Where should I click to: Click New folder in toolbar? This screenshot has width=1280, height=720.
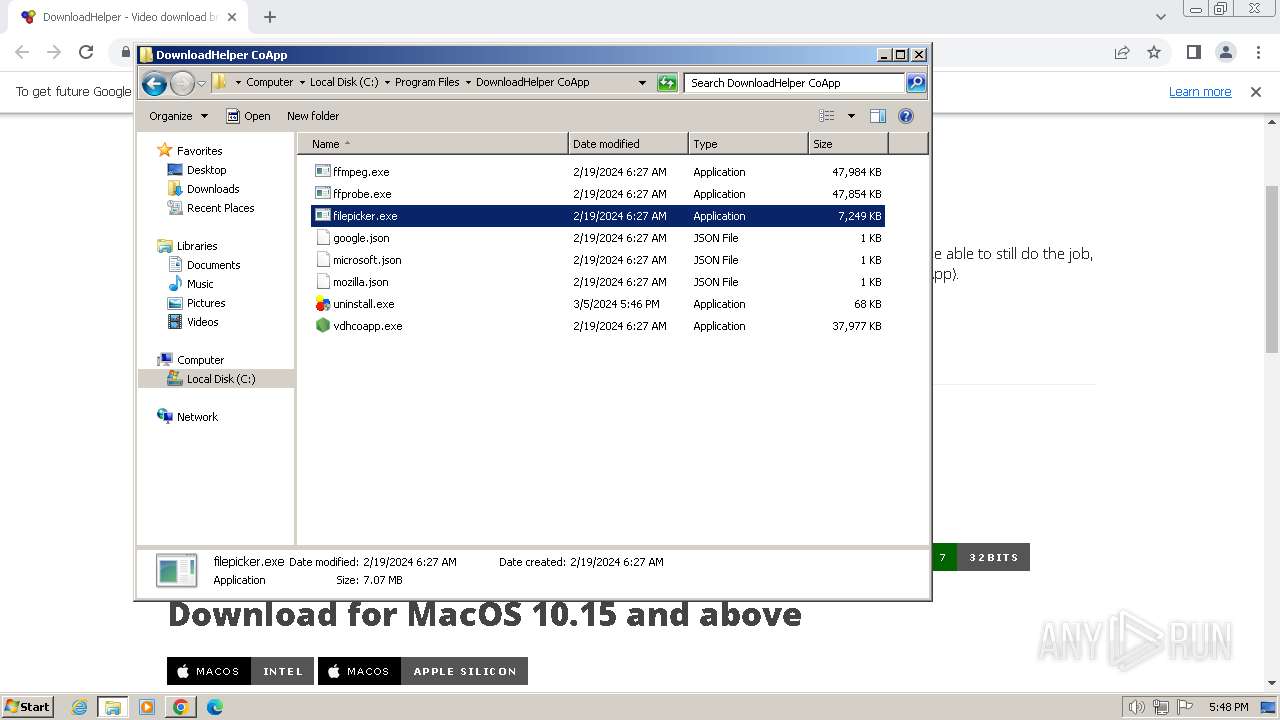(313, 116)
